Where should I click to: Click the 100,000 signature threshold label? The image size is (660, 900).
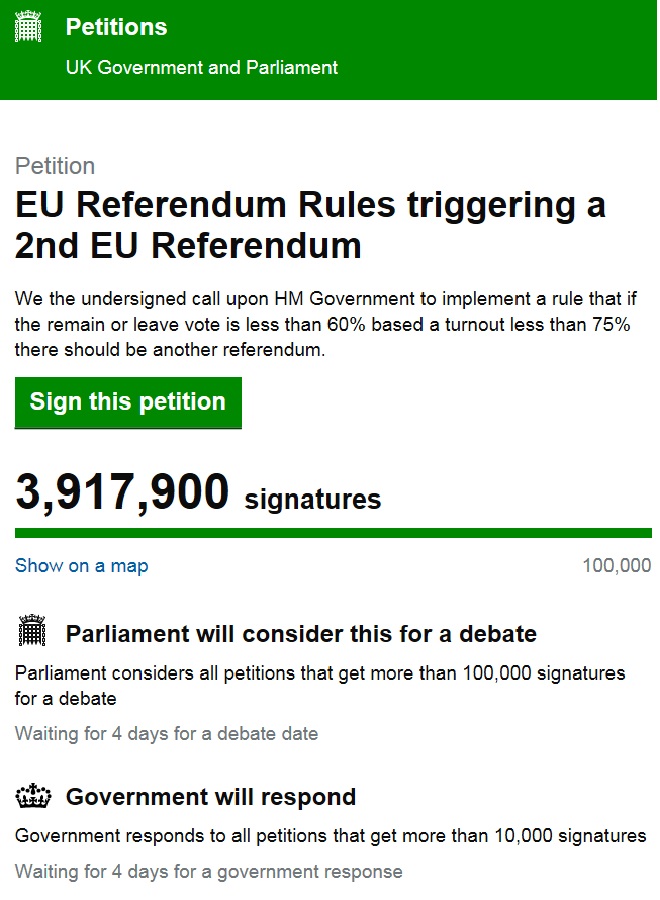point(616,566)
